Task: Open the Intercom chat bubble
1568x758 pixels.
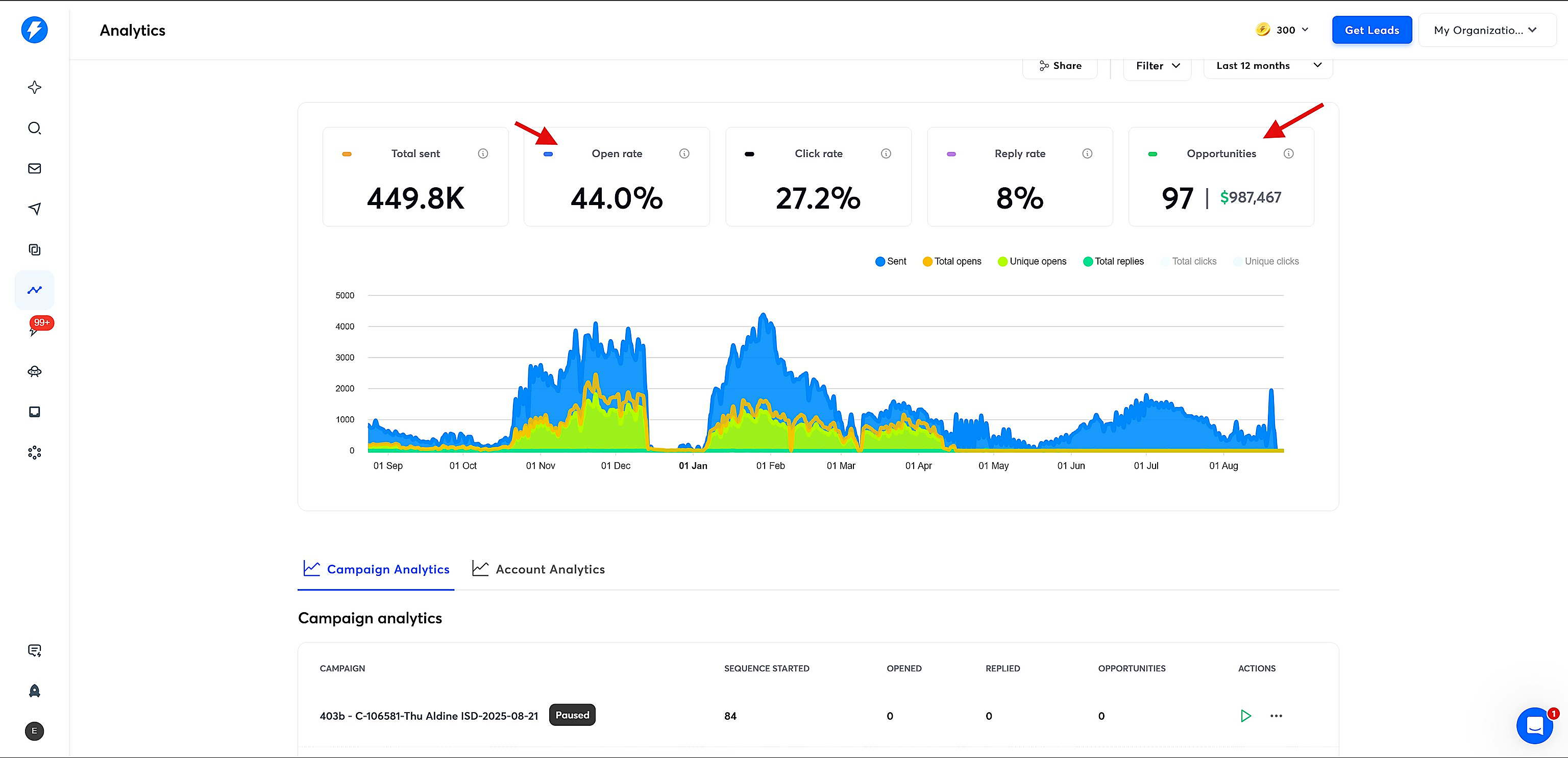Action: [x=1534, y=725]
